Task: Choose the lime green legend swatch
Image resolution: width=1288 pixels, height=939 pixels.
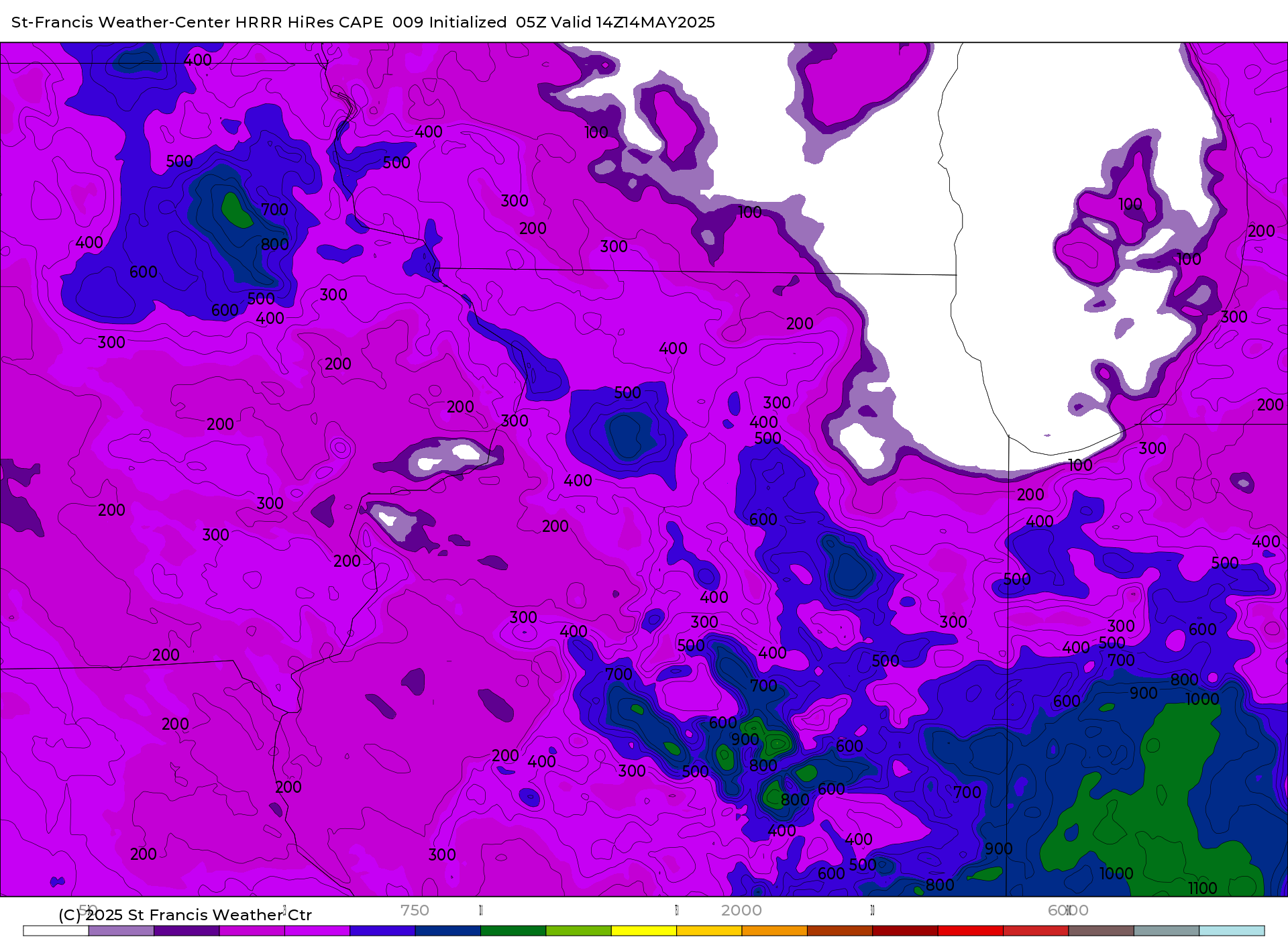Action: [579, 931]
